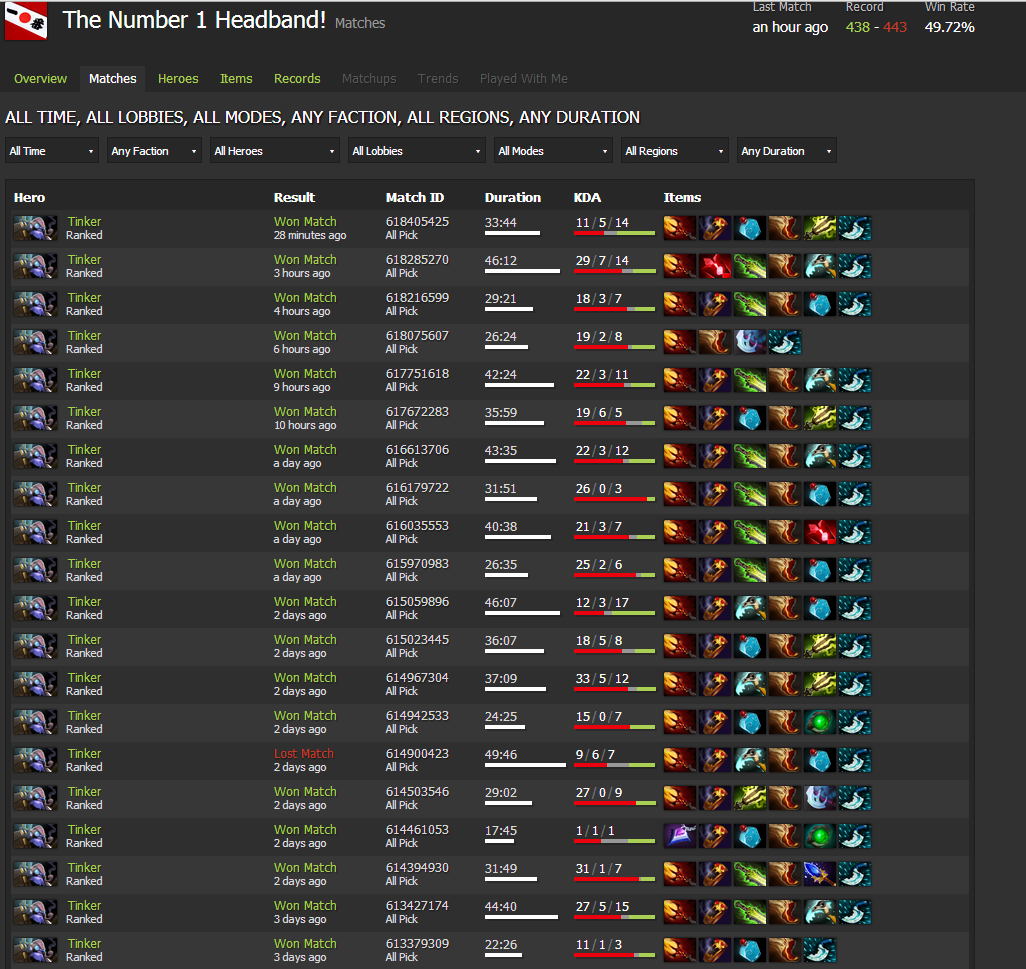This screenshot has height=969, width=1026.
Task: Click red Bloodstone icon in 616035553 row
Action: (820, 532)
